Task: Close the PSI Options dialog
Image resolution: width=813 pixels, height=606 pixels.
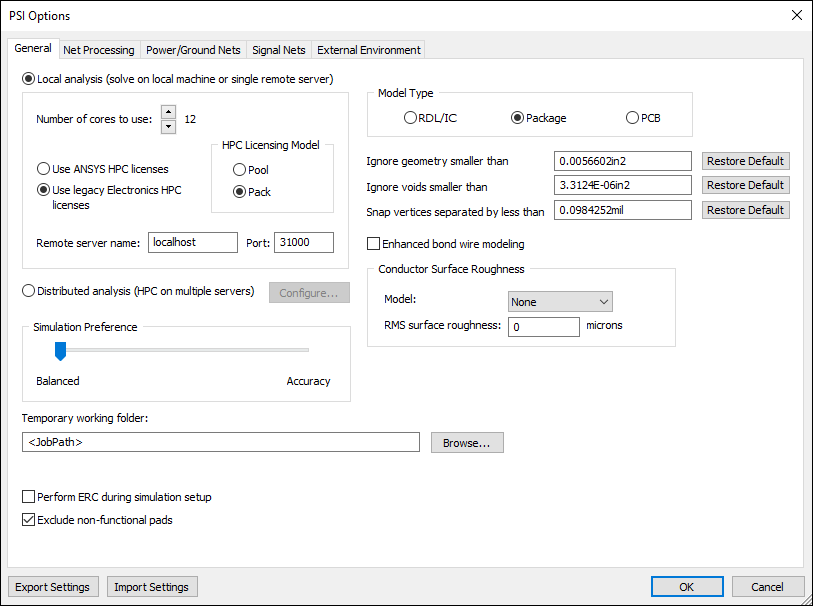Action: pos(796,15)
